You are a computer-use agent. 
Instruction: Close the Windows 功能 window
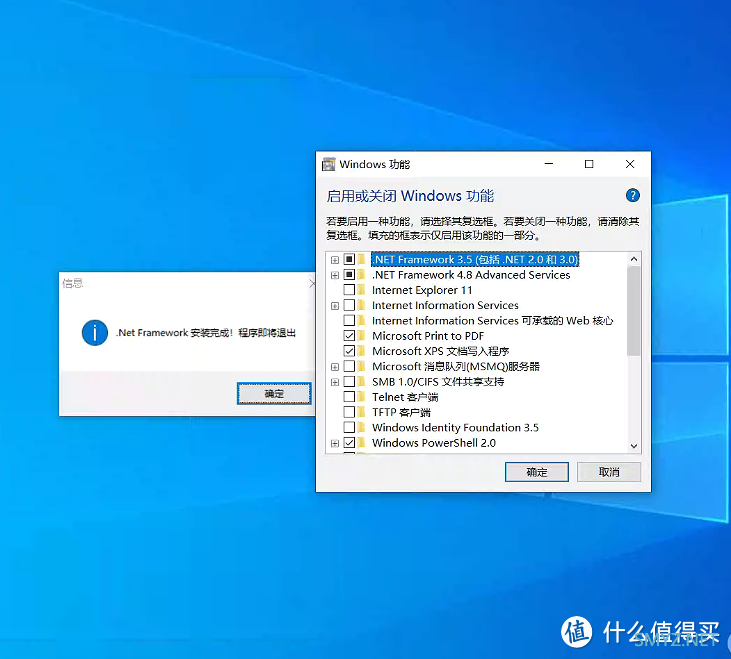tap(630, 164)
